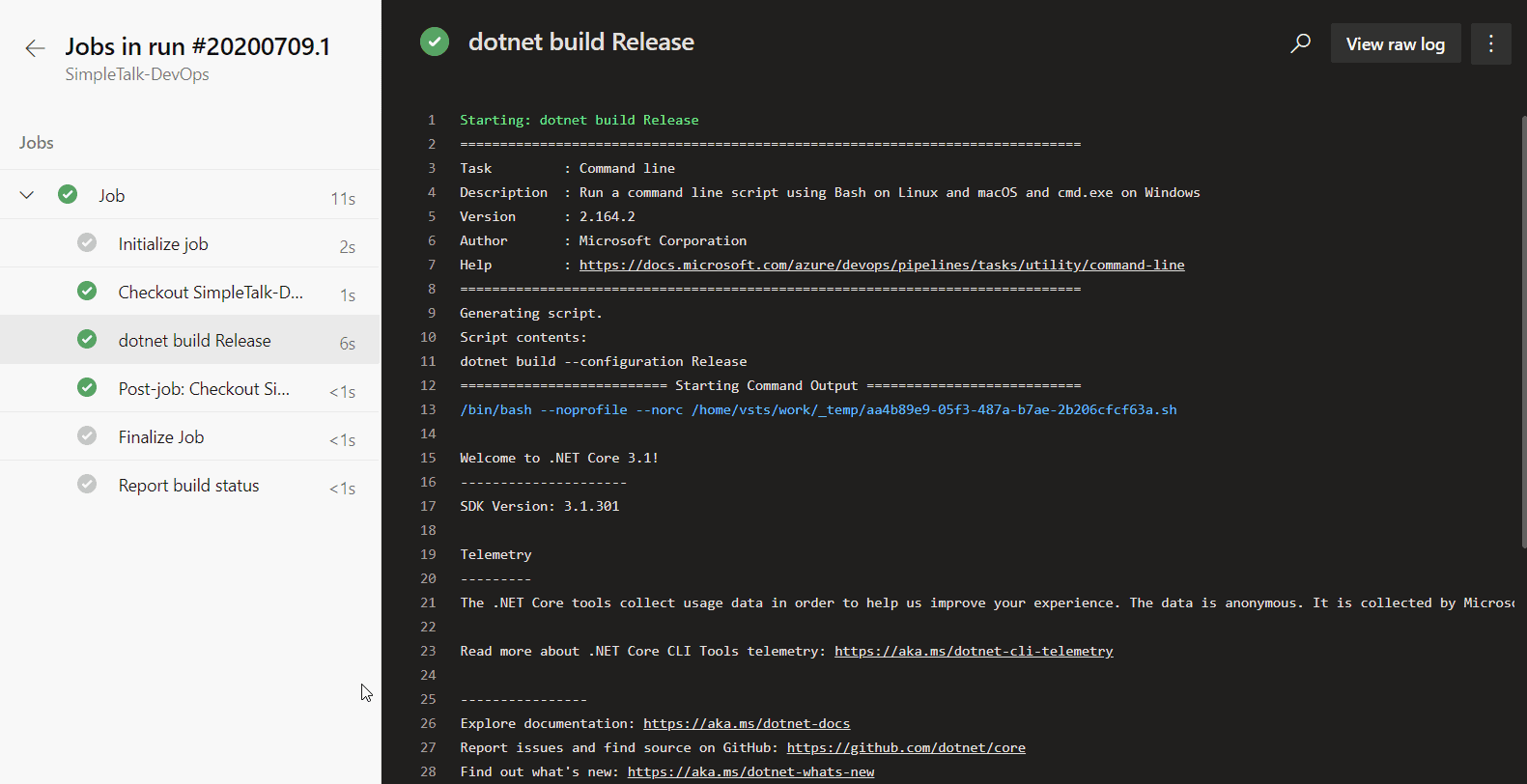Click log line 'Generating script.'
Image resolution: width=1527 pixels, height=784 pixels.
coord(531,313)
